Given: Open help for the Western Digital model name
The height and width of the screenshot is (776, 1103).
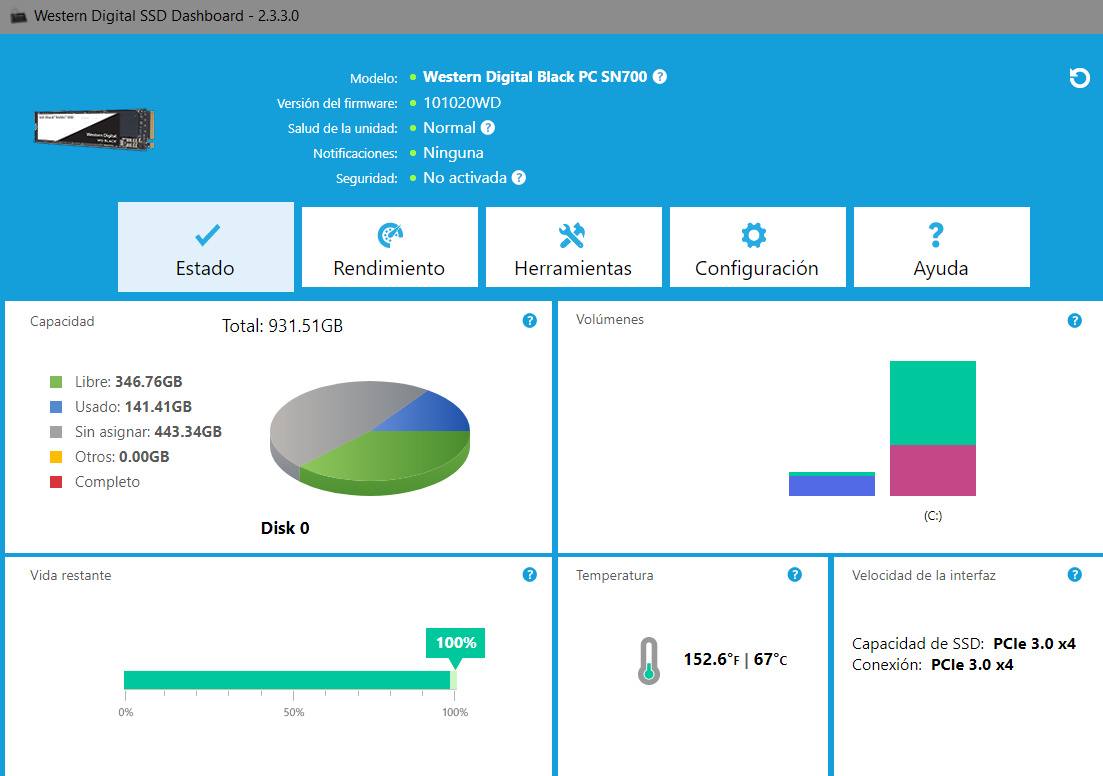Looking at the screenshot, I should [660, 77].
